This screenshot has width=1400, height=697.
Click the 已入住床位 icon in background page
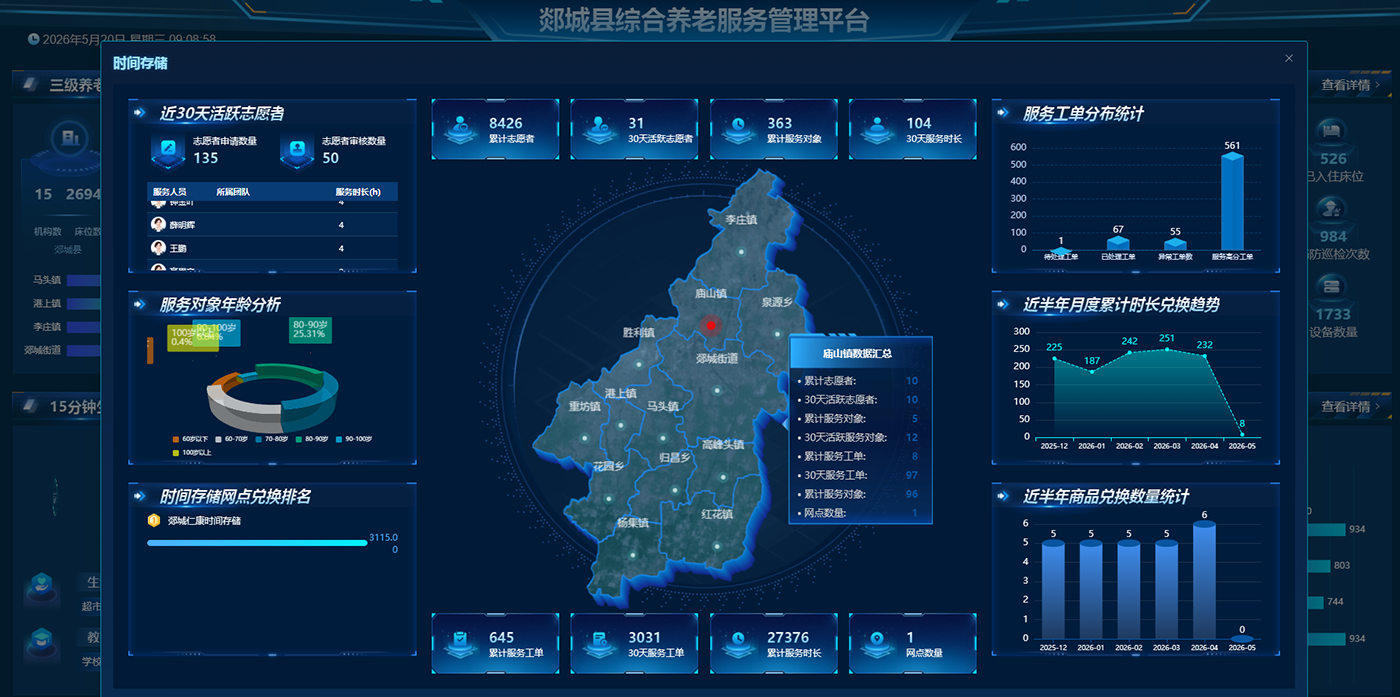[1329, 130]
